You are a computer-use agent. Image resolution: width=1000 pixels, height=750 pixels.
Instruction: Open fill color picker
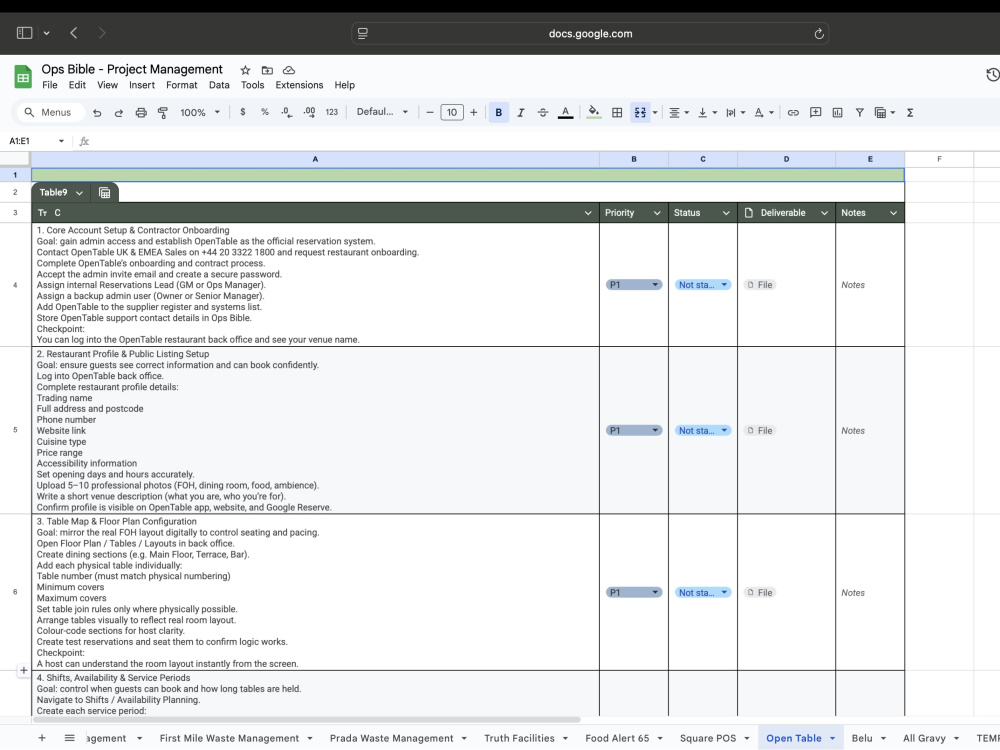[594, 113]
